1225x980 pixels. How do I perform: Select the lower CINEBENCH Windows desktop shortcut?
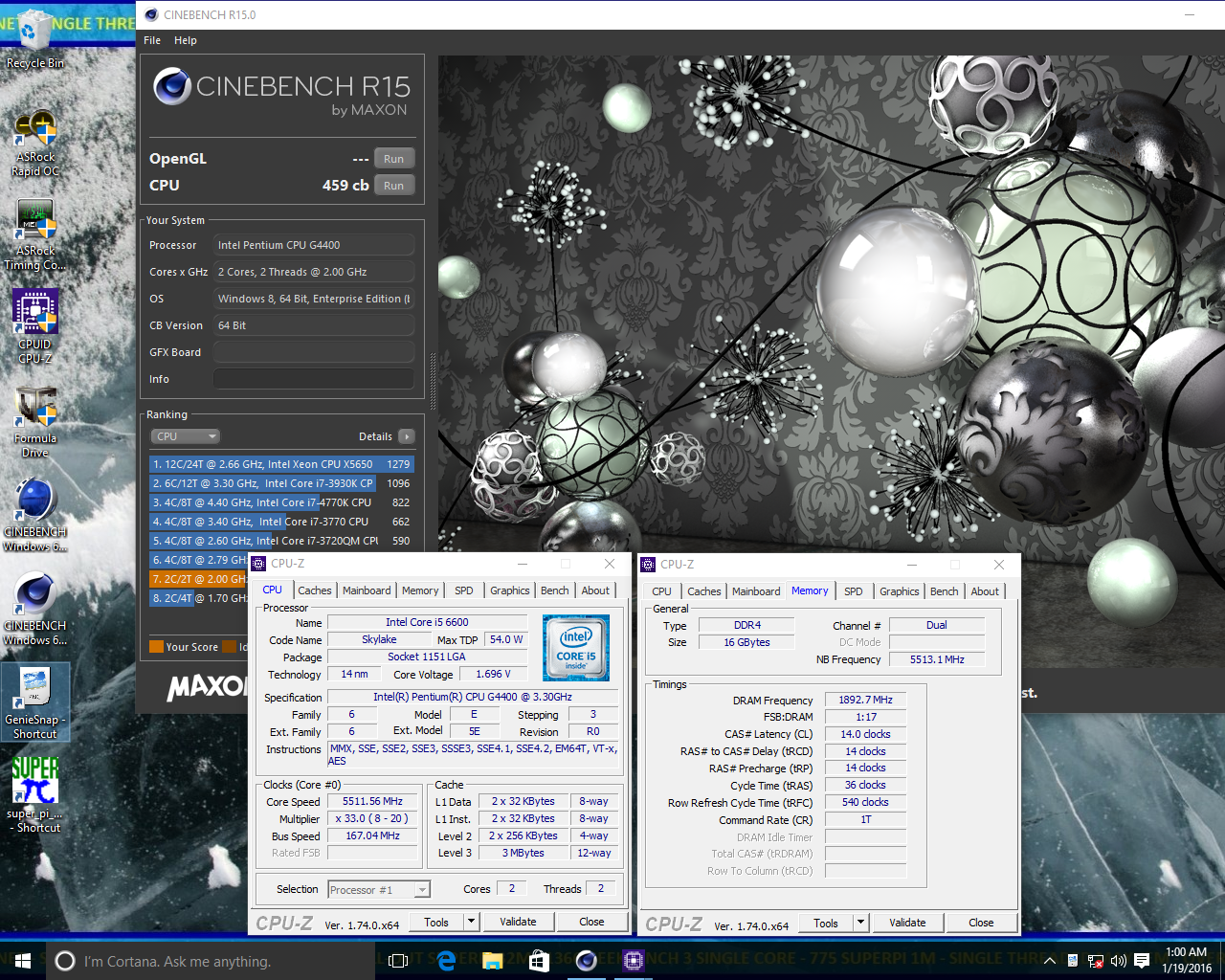[x=35, y=610]
